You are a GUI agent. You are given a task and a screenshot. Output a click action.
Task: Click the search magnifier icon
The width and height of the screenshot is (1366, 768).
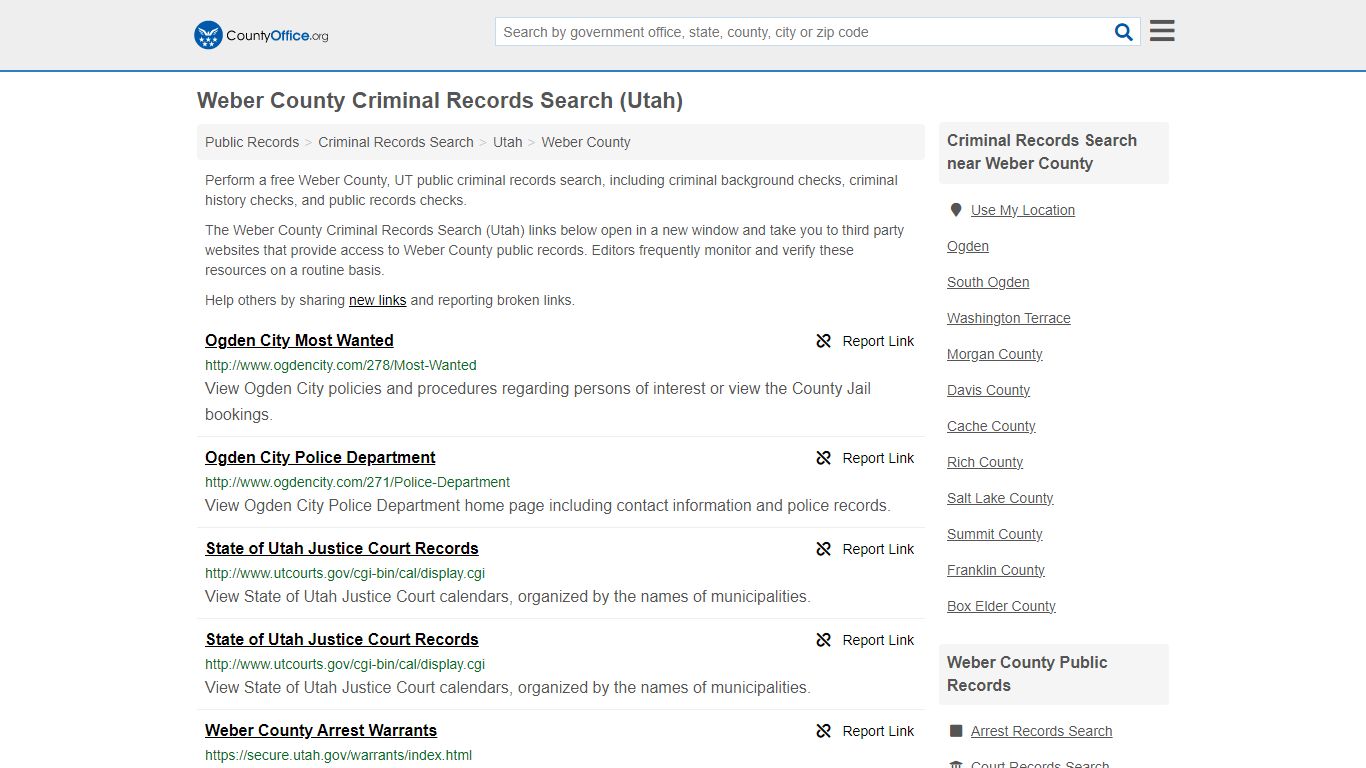pos(1124,32)
